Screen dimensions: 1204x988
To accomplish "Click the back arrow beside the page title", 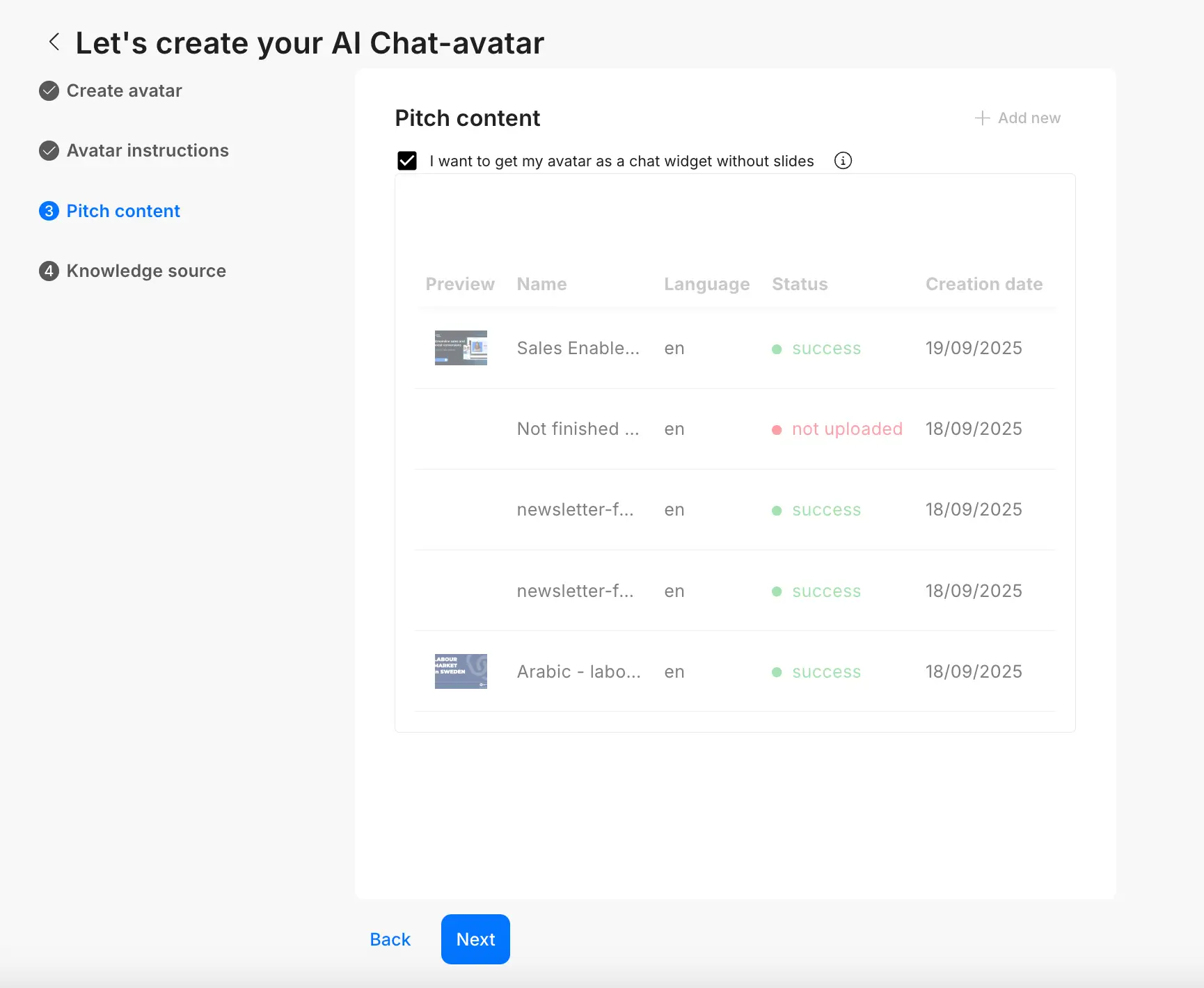I will pyautogui.click(x=54, y=42).
